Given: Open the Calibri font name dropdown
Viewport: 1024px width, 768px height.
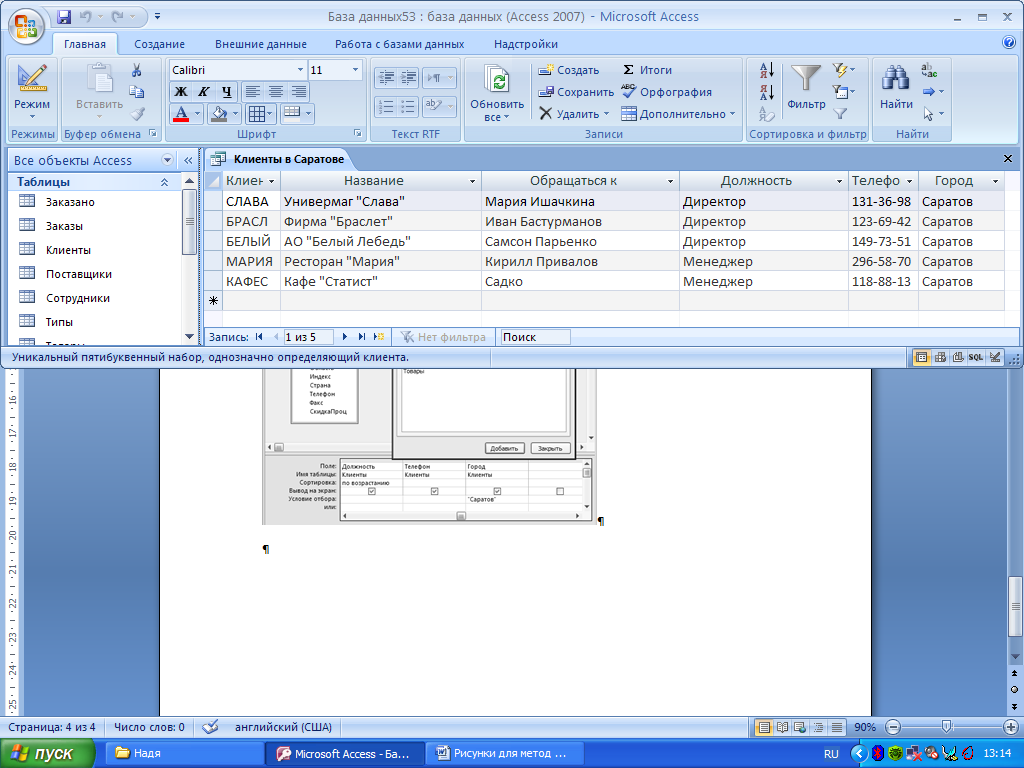Looking at the screenshot, I should pos(300,70).
